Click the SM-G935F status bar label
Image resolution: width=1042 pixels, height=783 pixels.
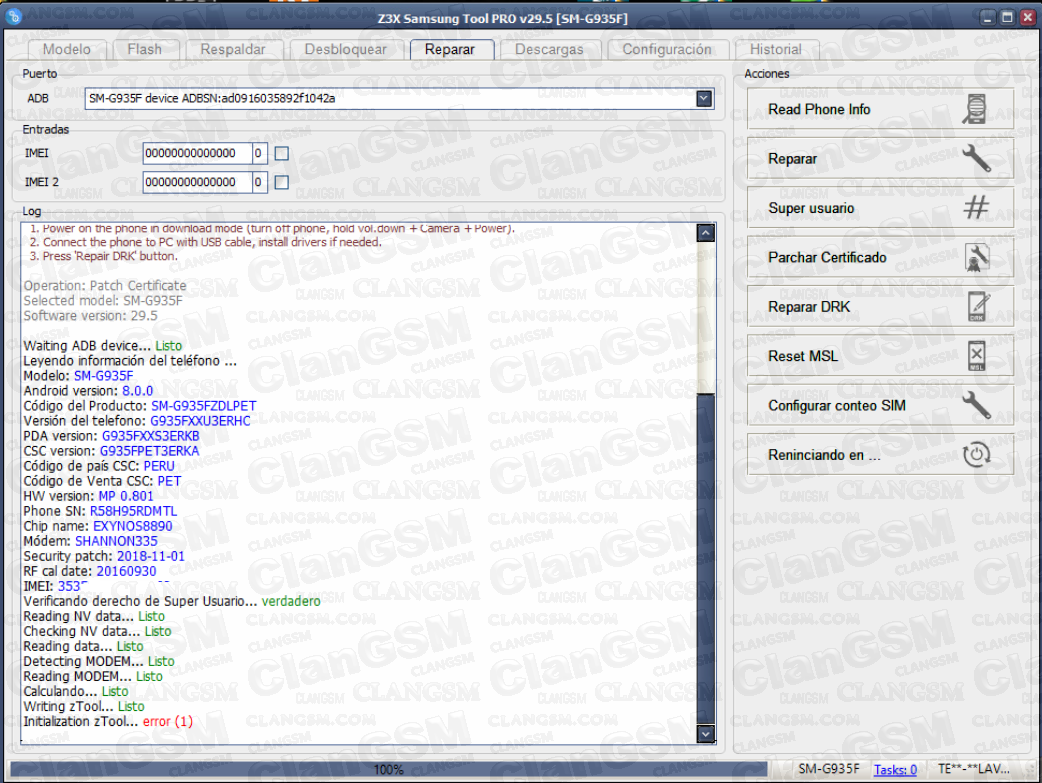point(828,769)
